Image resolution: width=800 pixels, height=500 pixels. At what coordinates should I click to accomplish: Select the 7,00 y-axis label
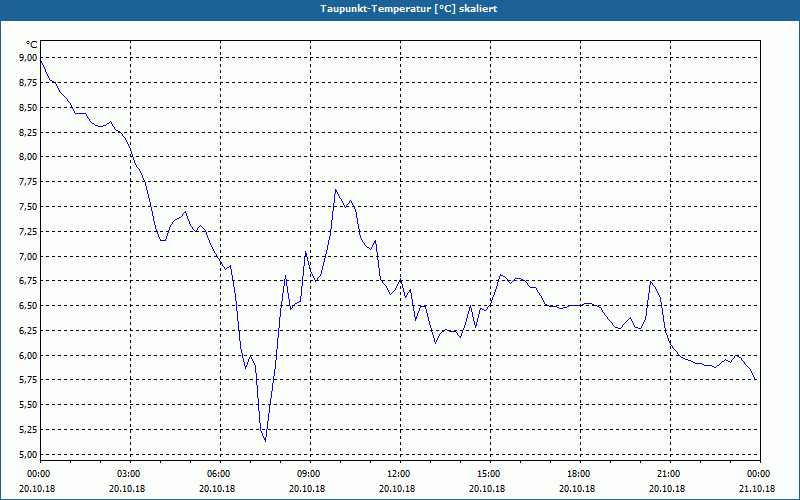tap(29, 256)
